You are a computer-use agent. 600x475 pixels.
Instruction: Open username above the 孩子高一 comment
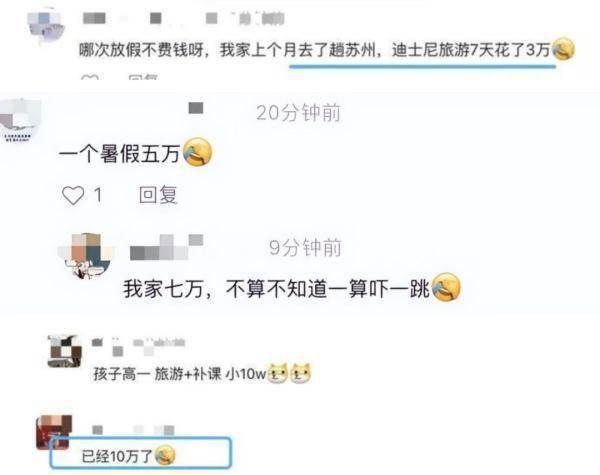pos(139,346)
